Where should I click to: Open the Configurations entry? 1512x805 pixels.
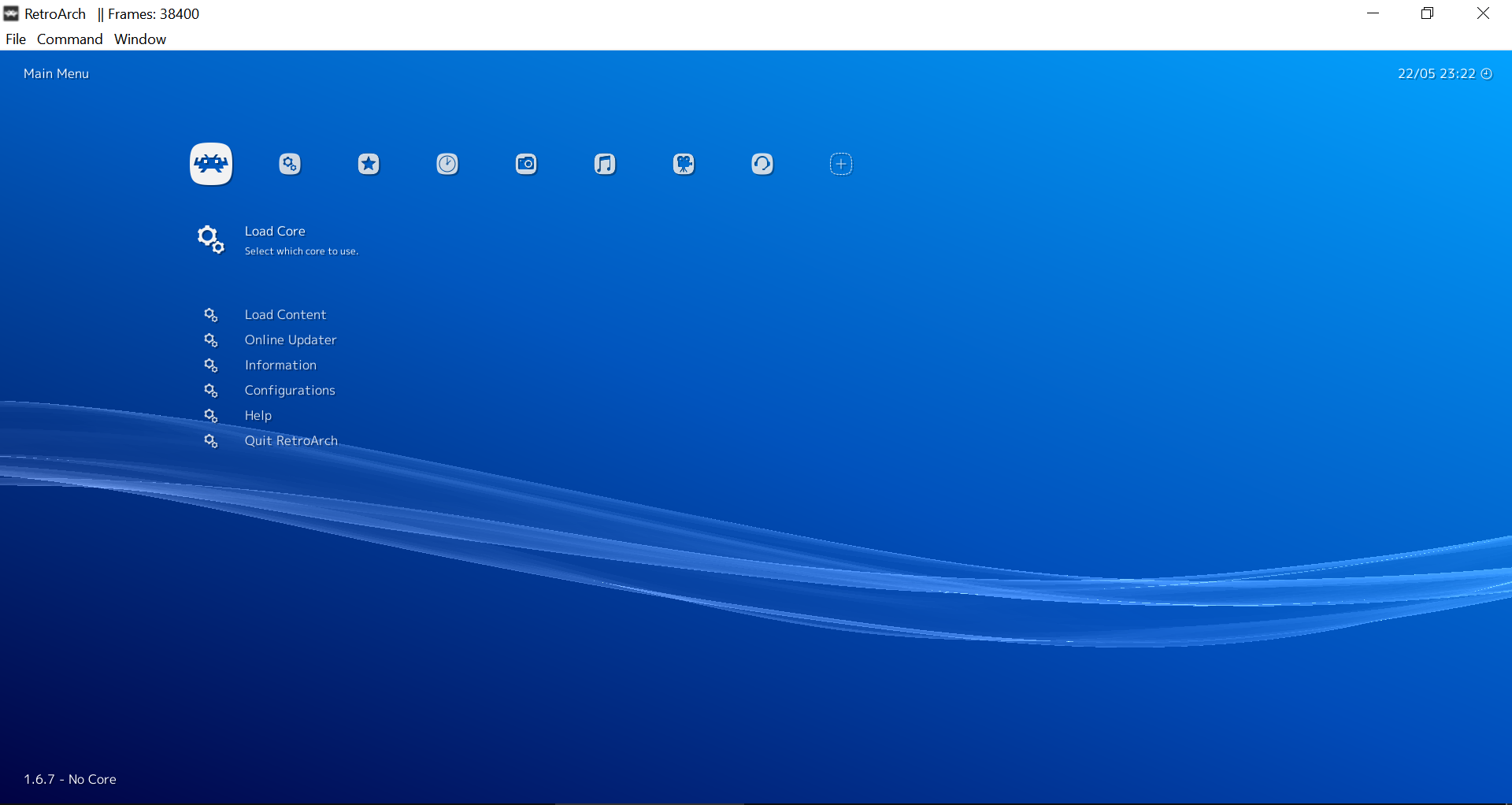290,391
